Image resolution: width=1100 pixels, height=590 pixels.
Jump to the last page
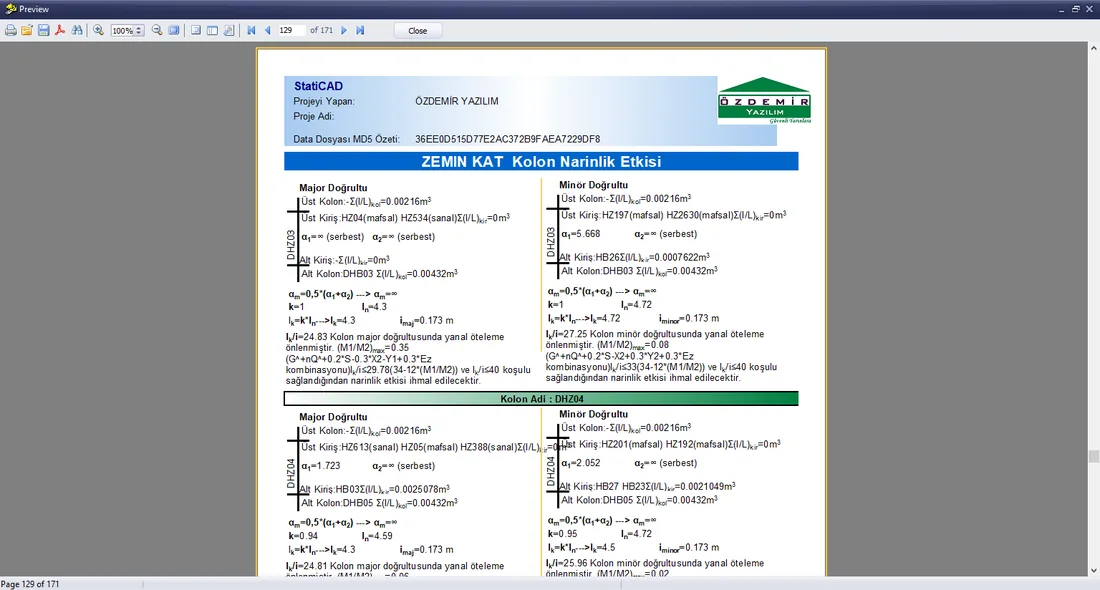(360, 30)
